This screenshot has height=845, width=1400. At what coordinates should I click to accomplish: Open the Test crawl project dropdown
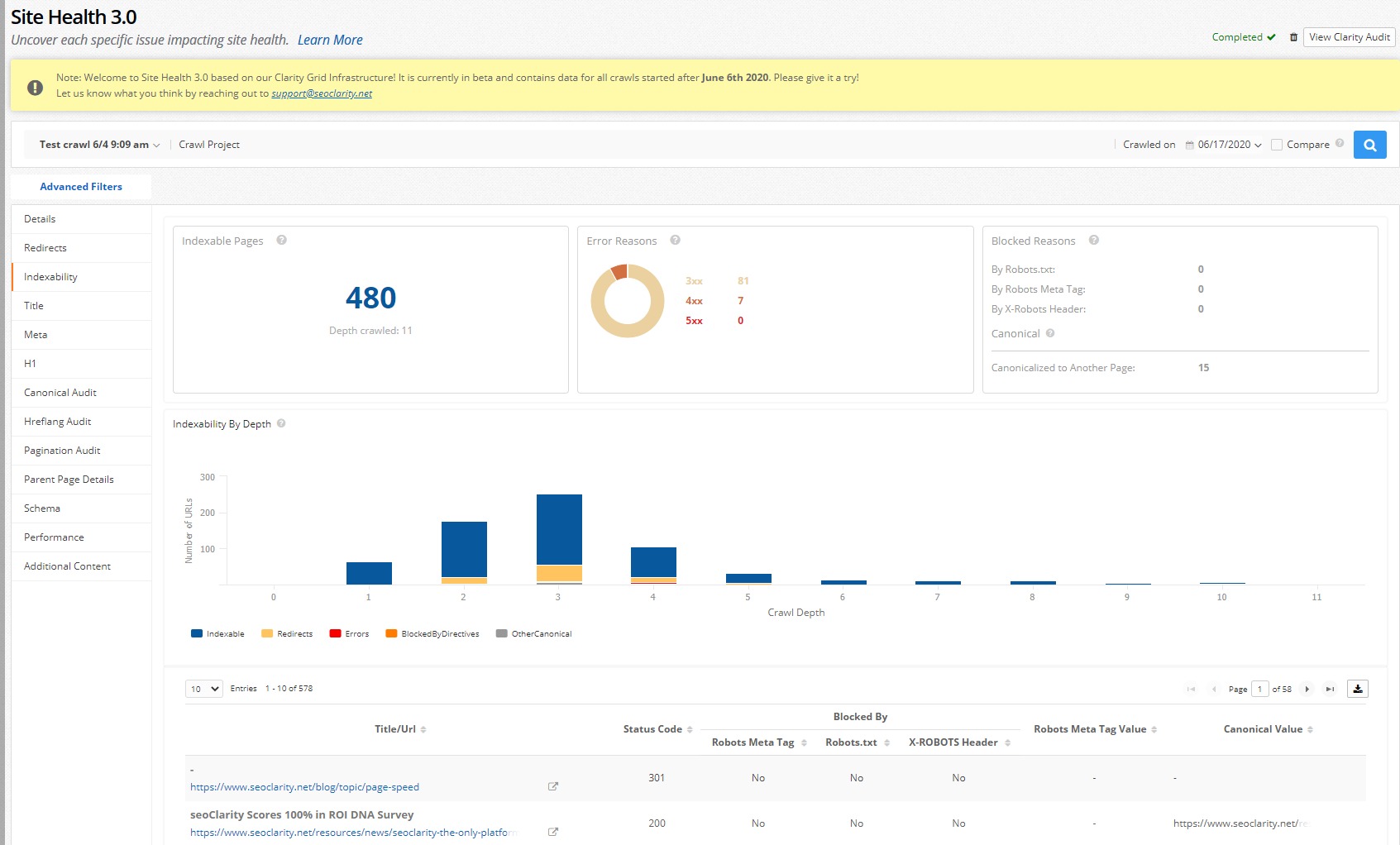[x=99, y=145]
